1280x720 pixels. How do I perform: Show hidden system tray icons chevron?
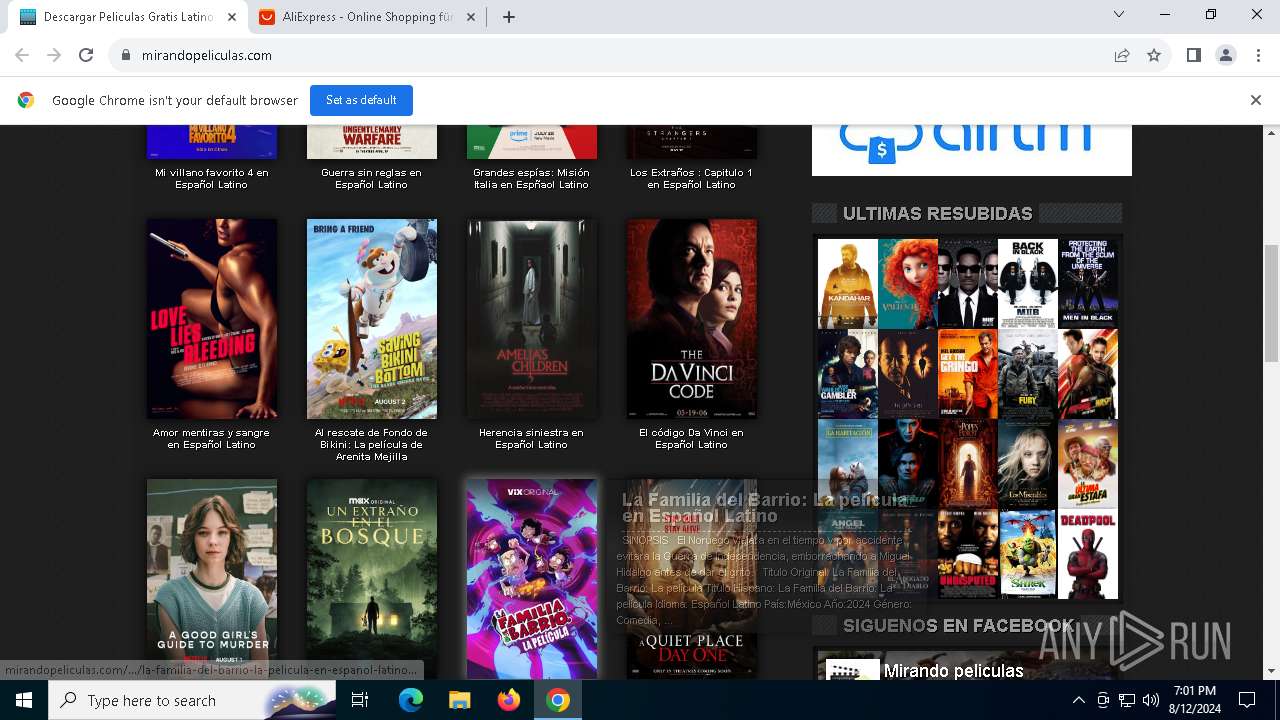[1079, 700]
